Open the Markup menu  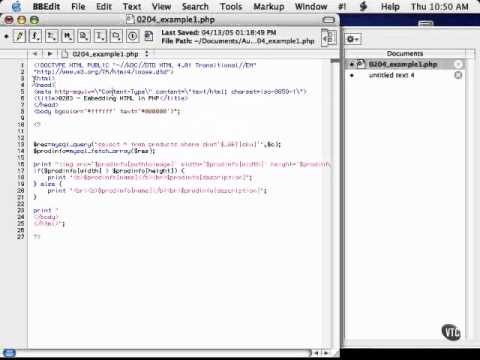click(x=269, y=7)
